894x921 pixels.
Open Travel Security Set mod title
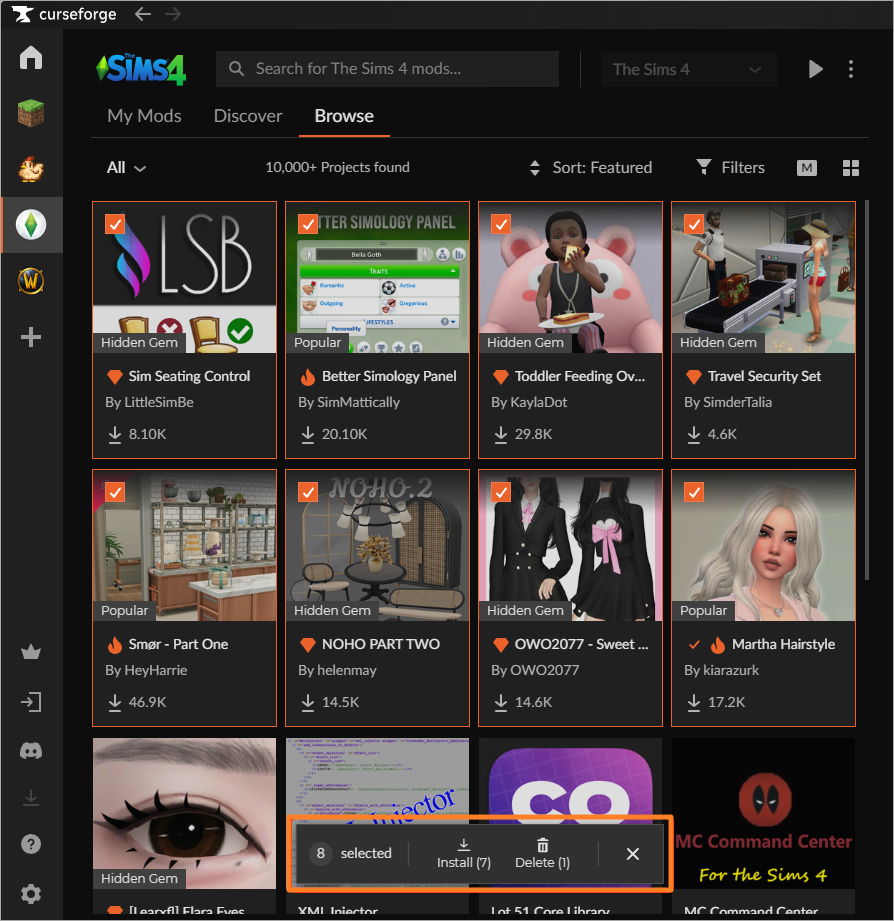tap(764, 376)
